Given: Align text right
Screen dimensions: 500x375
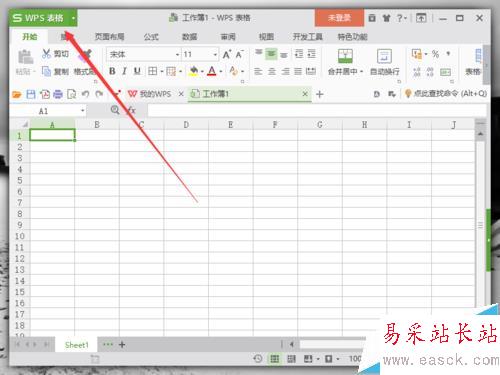Looking at the screenshot, I should (285, 71).
